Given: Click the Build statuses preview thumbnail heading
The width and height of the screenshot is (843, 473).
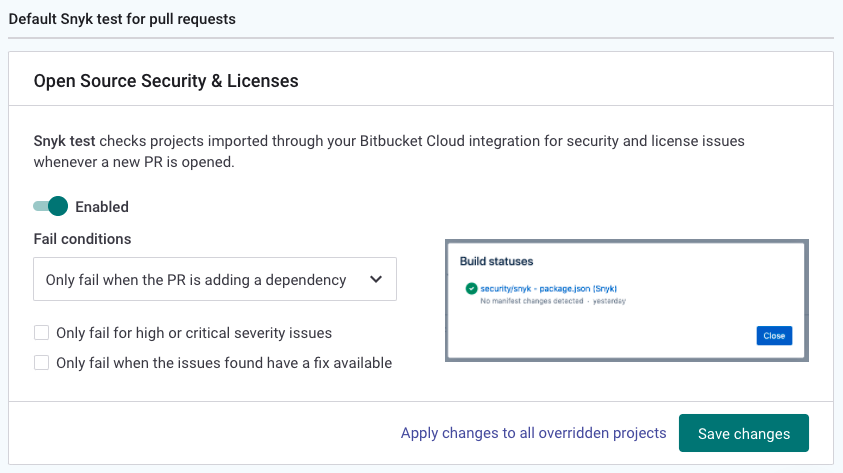Looking at the screenshot, I should [496, 261].
